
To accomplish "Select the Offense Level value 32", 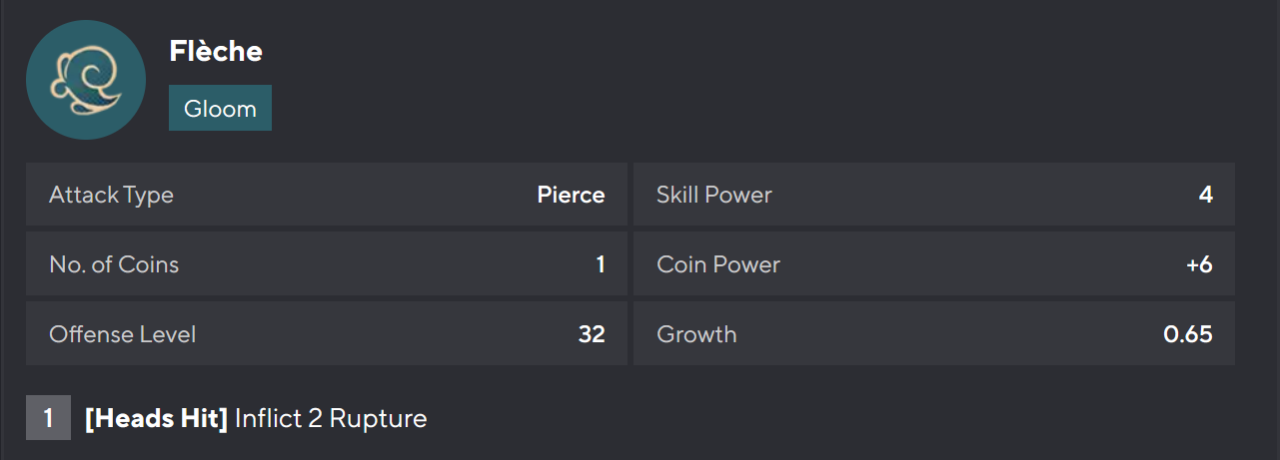I will tap(591, 334).
